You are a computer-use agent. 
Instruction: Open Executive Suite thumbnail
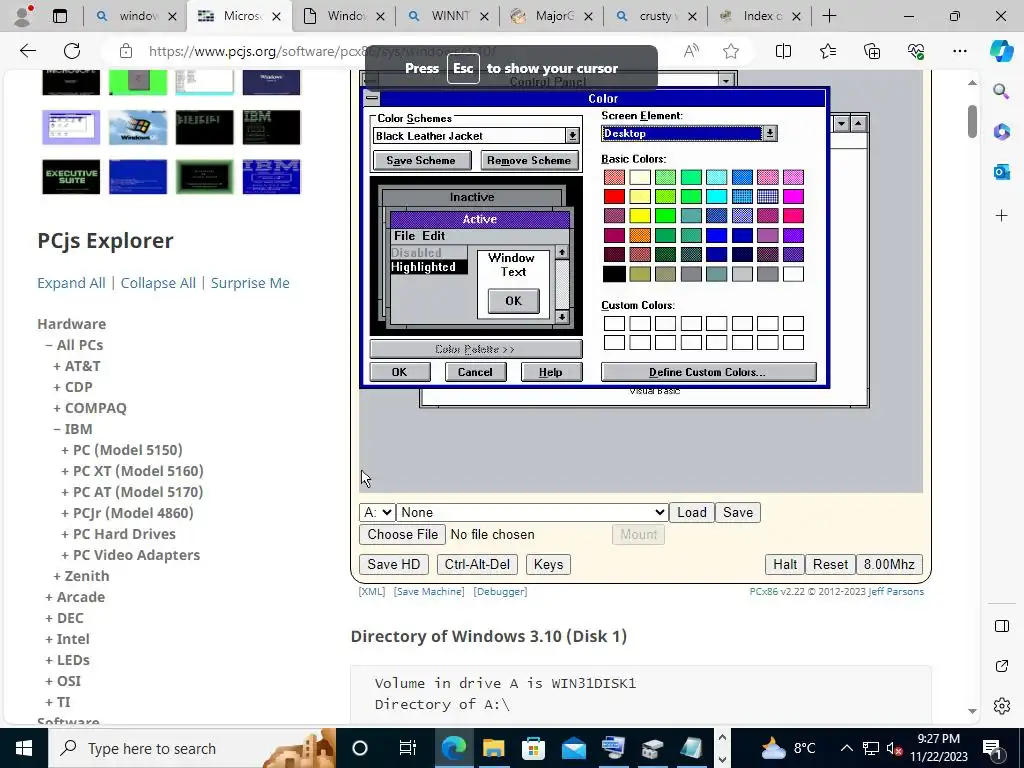click(71, 176)
